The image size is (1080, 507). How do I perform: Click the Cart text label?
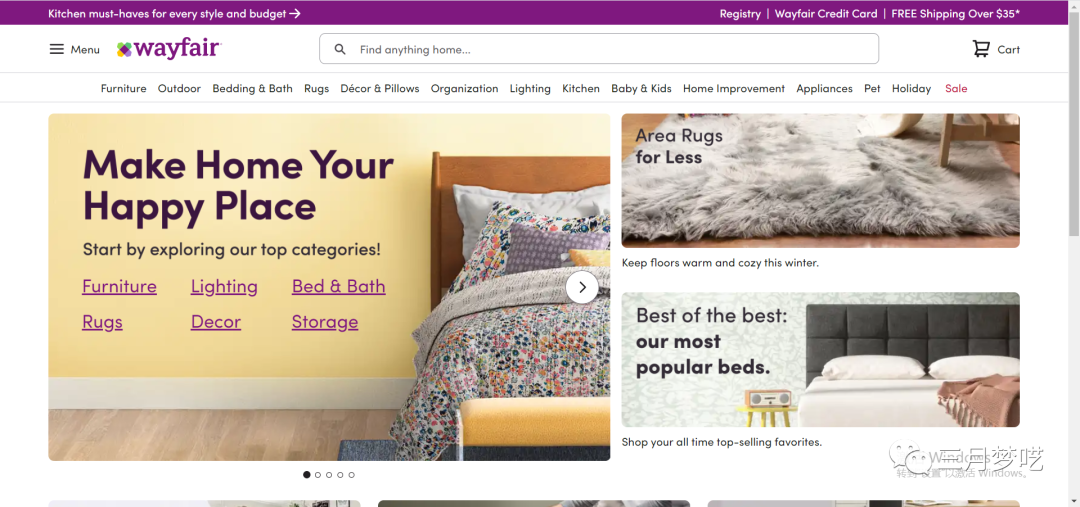[x=1008, y=50]
